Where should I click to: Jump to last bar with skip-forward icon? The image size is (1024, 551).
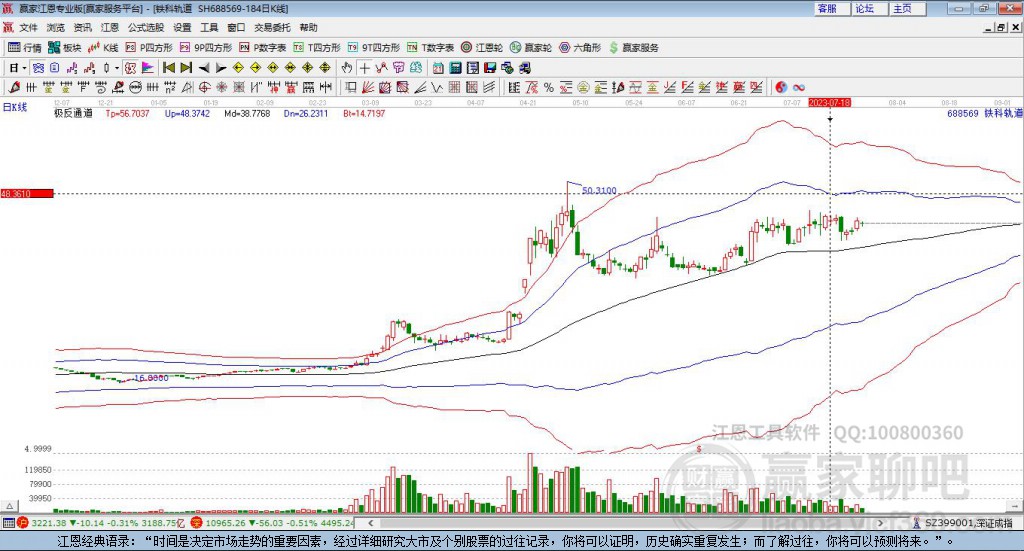pos(186,68)
